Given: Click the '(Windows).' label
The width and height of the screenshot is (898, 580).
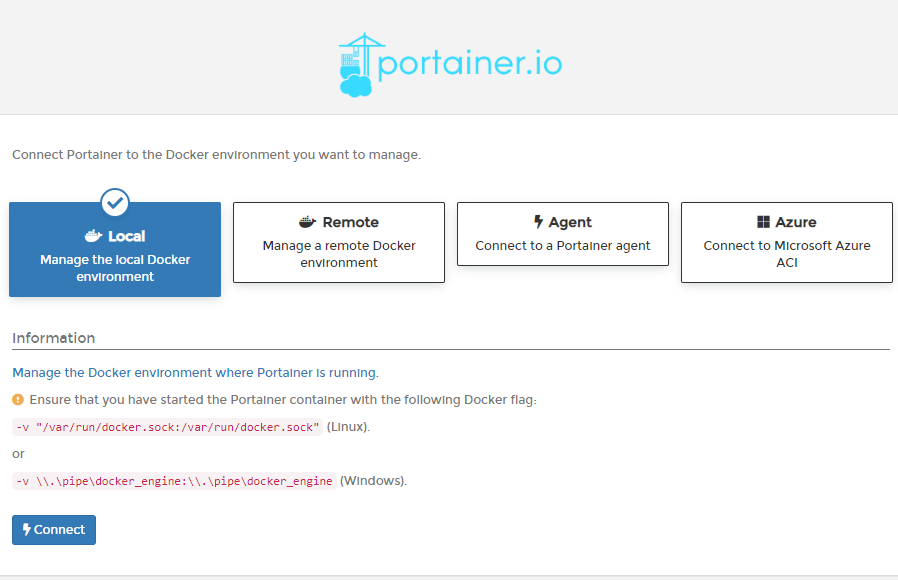Looking at the screenshot, I should (373, 481).
